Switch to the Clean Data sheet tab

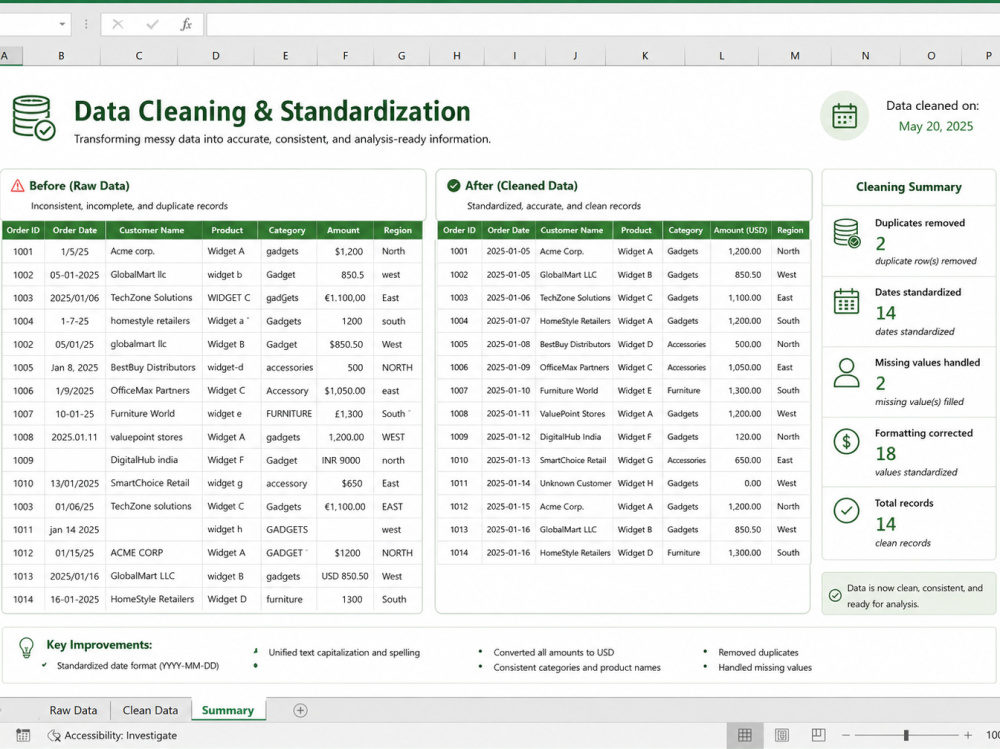(150, 710)
